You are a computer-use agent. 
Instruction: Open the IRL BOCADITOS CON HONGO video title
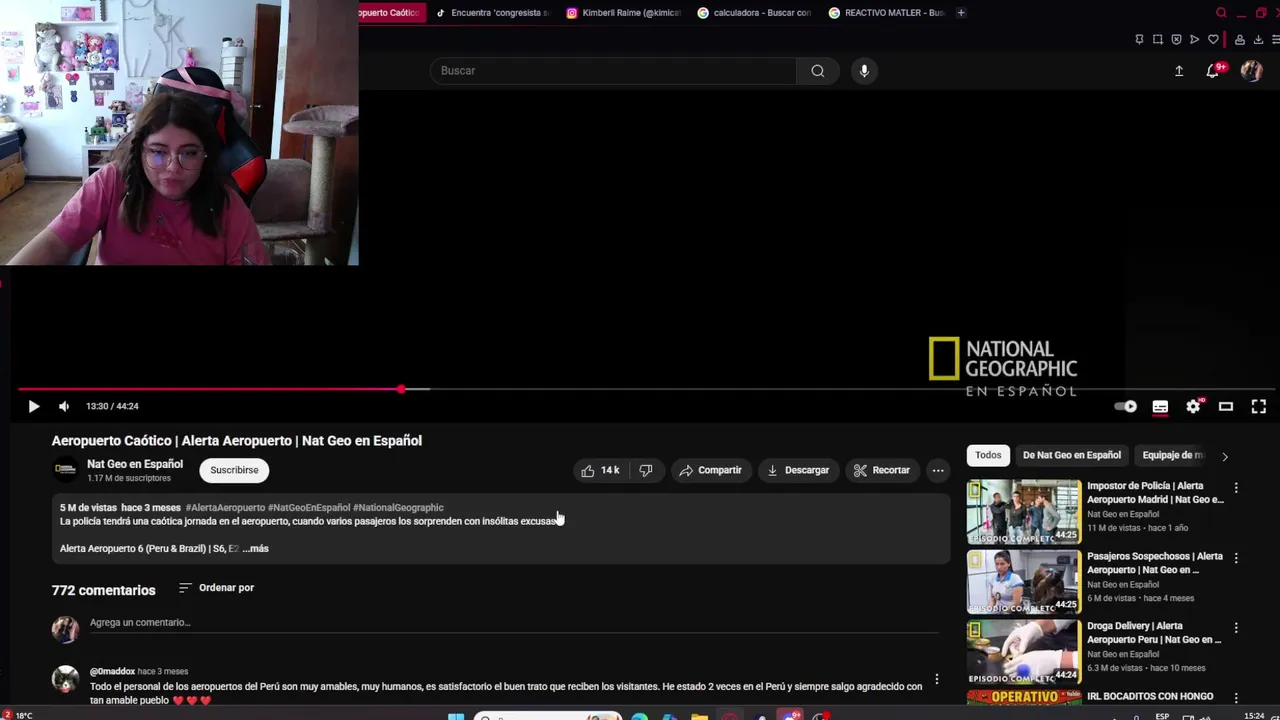(x=1150, y=696)
